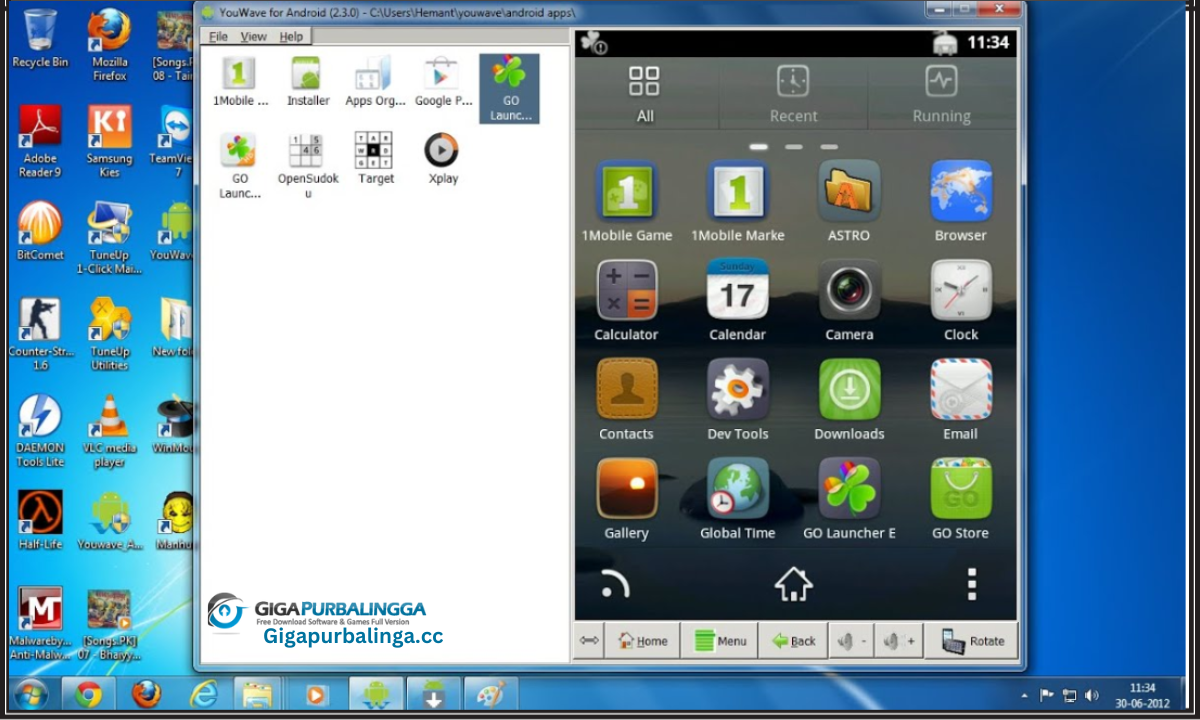The width and height of the screenshot is (1200, 720).
Task: Switch to the All apps tab
Action: tap(645, 94)
